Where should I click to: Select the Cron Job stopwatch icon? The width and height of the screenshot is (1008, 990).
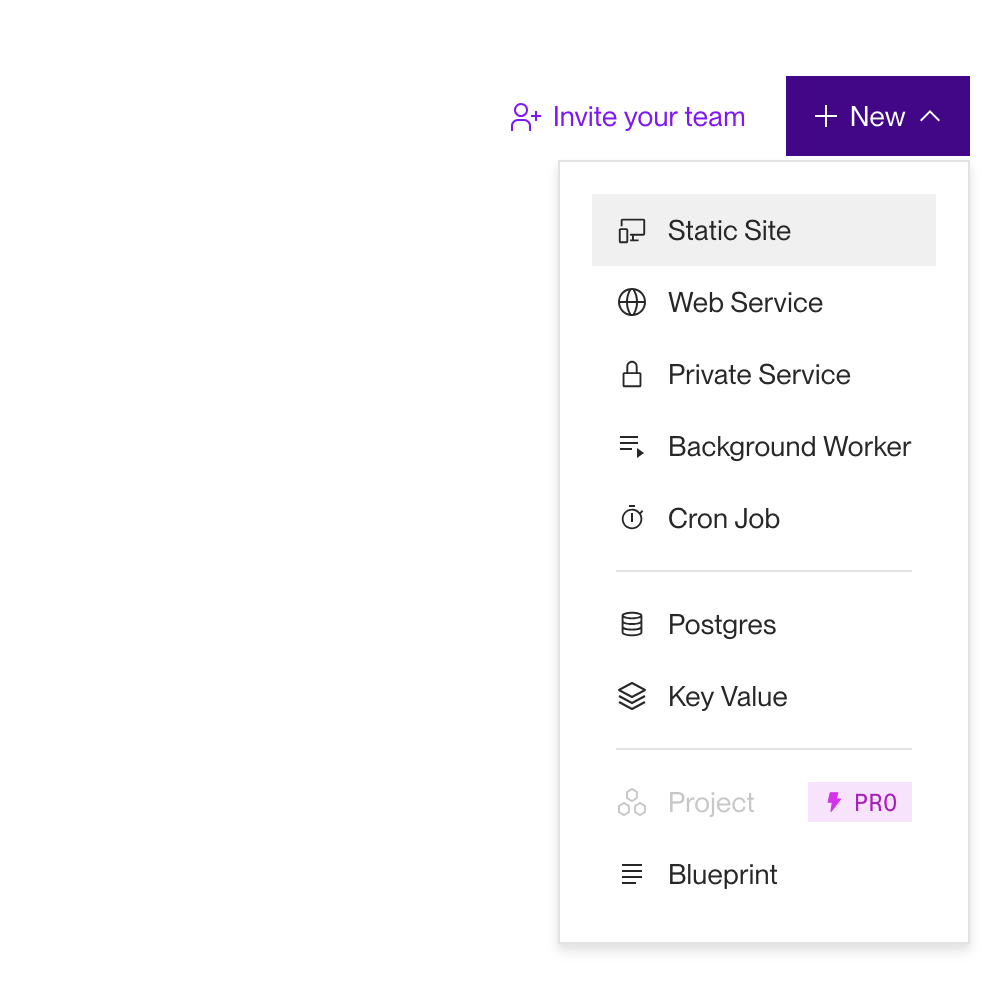[x=632, y=518]
